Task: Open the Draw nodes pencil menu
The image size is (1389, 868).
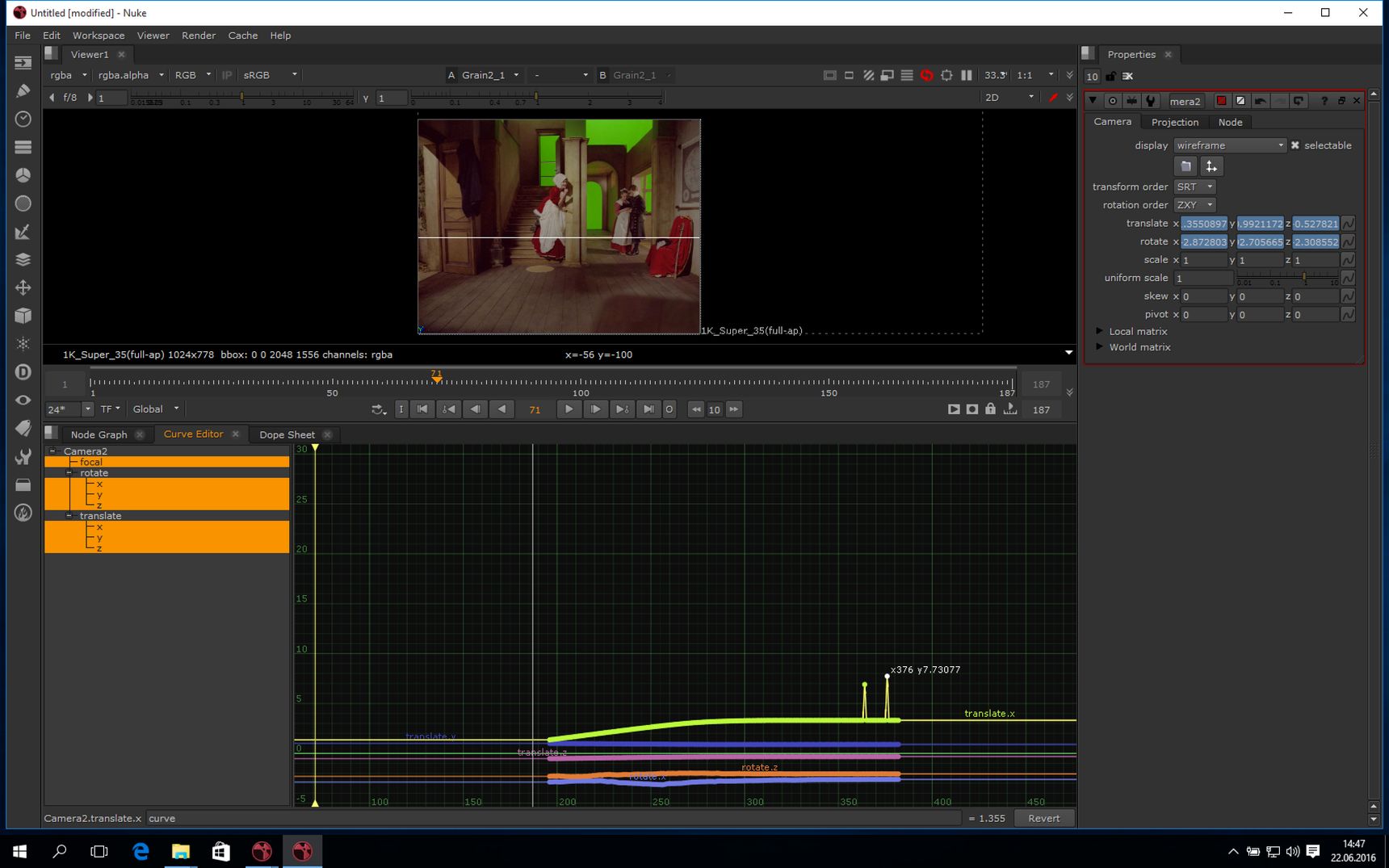Action: click(23, 90)
